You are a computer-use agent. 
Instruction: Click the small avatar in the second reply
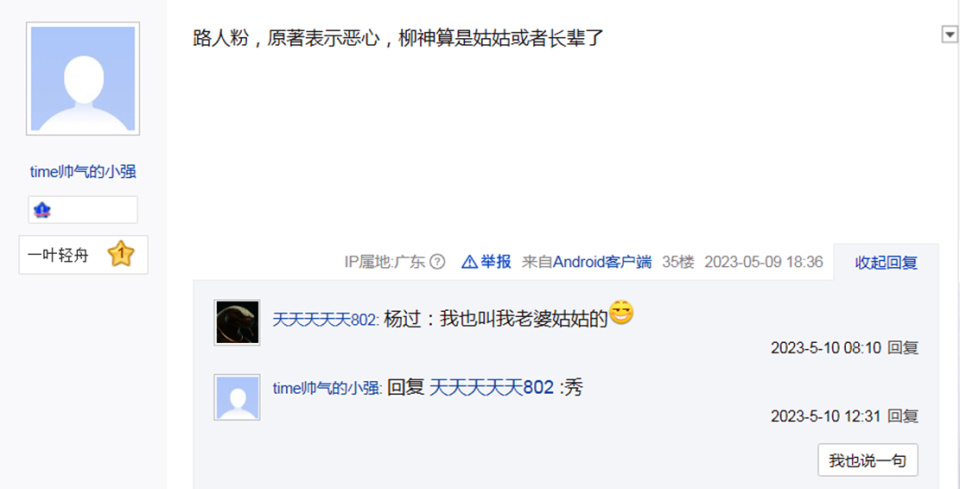237,397
